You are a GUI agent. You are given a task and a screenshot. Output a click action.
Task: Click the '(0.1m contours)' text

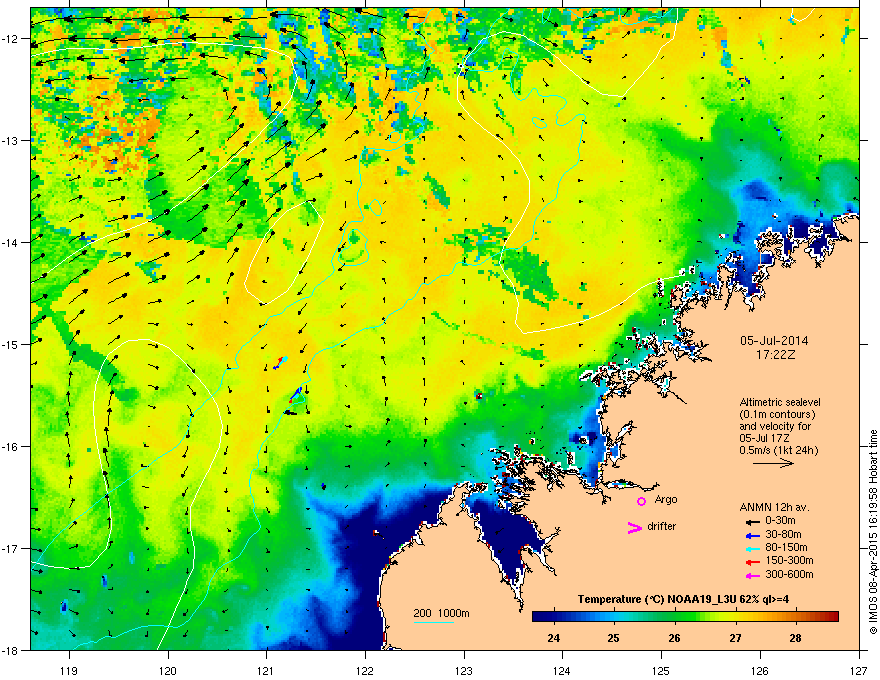point(777,415)
